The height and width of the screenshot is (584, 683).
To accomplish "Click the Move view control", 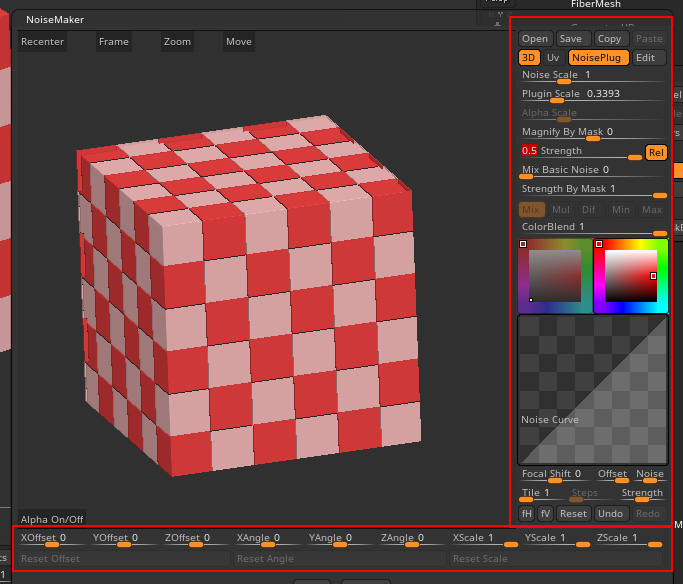I will [x=239, y=42].
